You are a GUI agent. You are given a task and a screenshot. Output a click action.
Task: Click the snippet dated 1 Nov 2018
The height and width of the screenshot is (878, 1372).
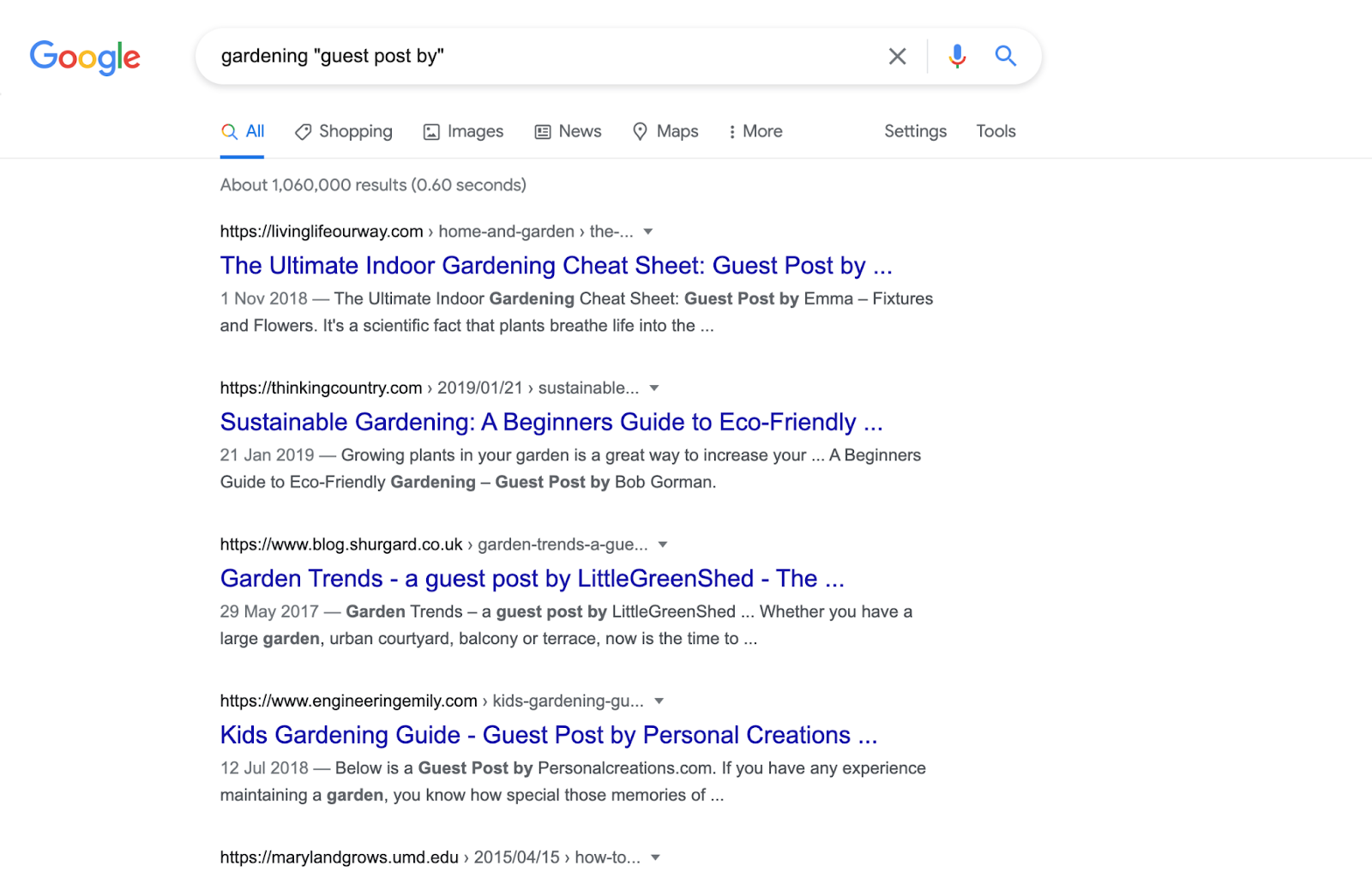coord(577,312)
